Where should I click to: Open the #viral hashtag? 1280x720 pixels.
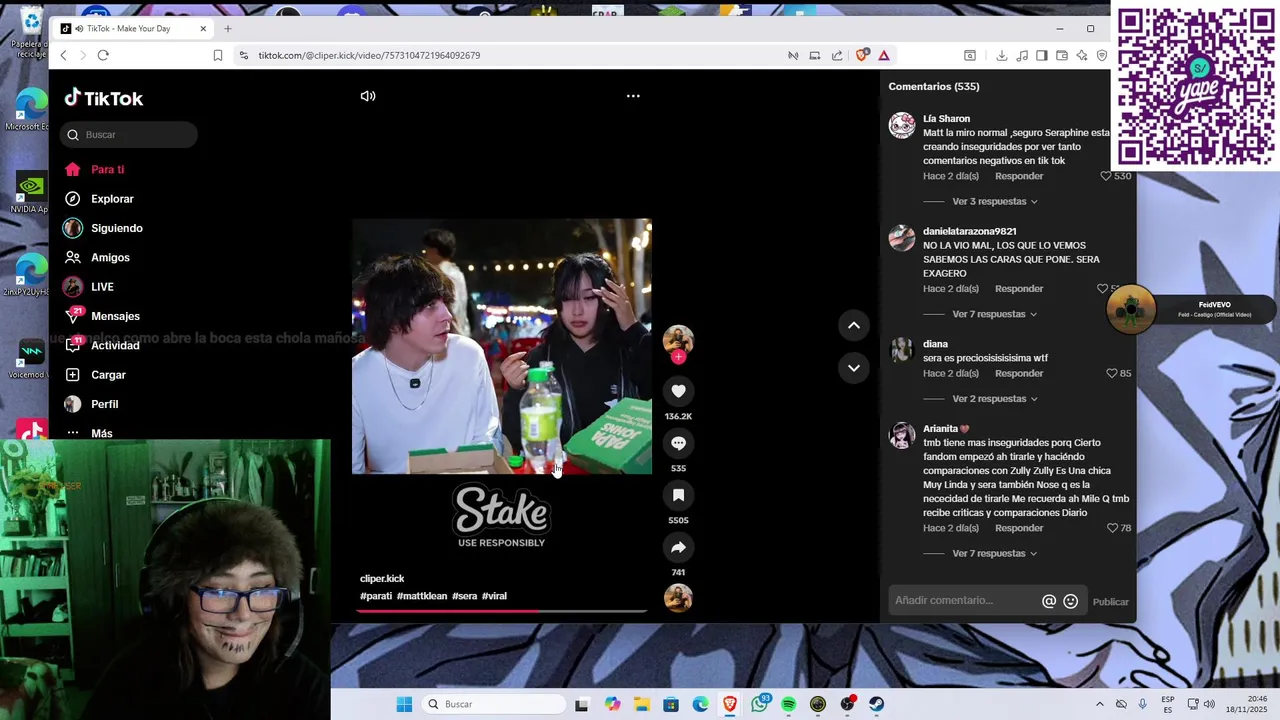pyautogui.click(x=494, y=596)
